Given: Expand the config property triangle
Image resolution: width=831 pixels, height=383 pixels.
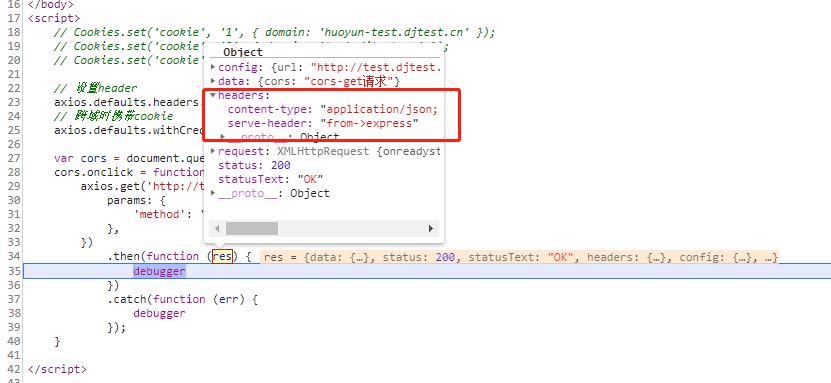Looking at the screenshot, I should click(x=213, y=67).
